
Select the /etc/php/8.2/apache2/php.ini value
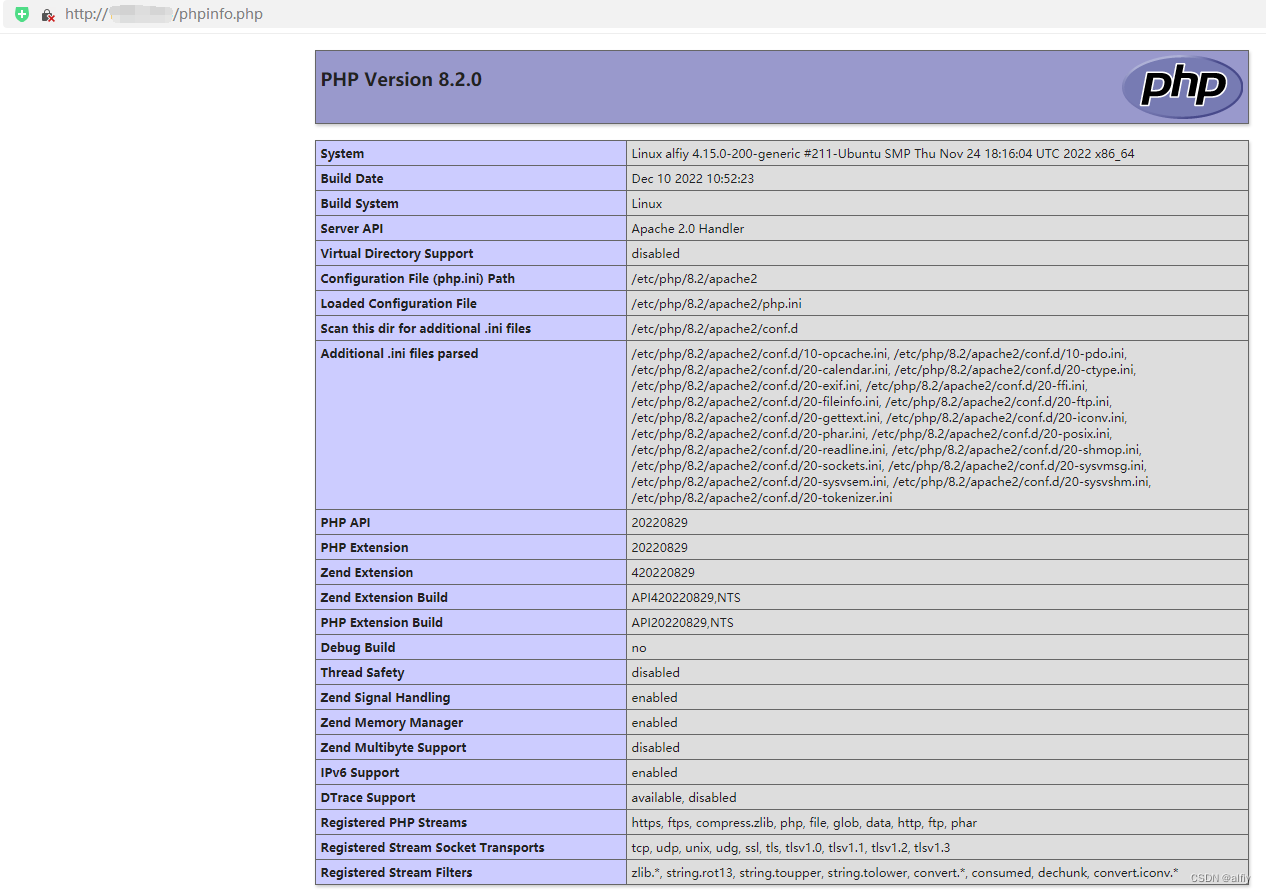tap(717, 304)
